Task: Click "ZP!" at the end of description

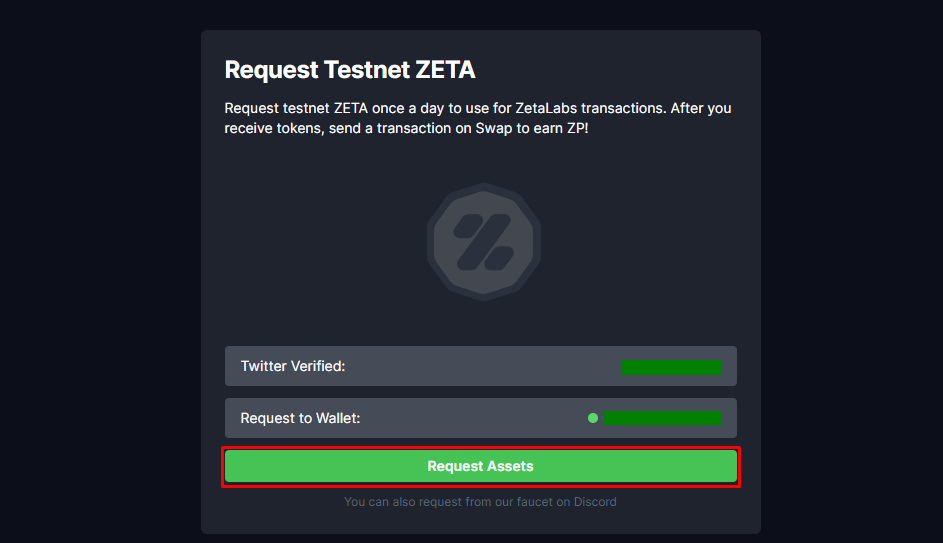Action: pyautogui.click(x=577, y=128)
